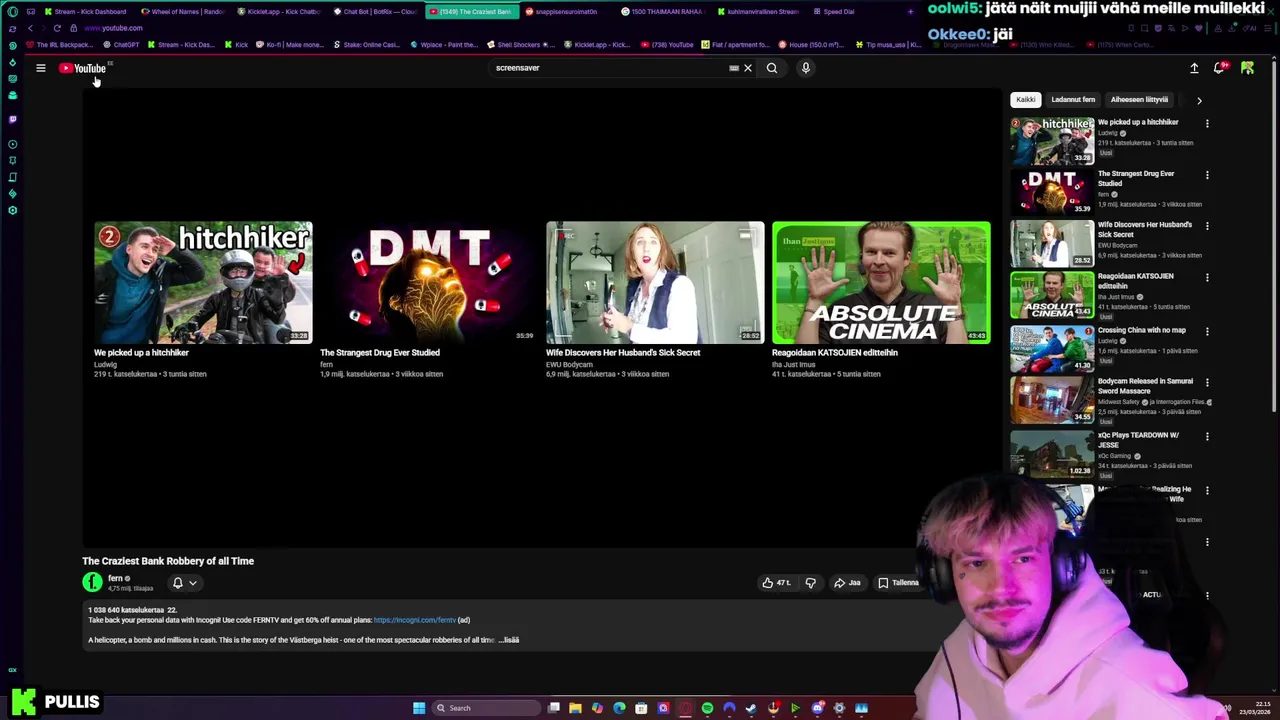Open YouTube notifications bell
The width and height of the screenshot is (1280, 720).
pos(1219,68)
